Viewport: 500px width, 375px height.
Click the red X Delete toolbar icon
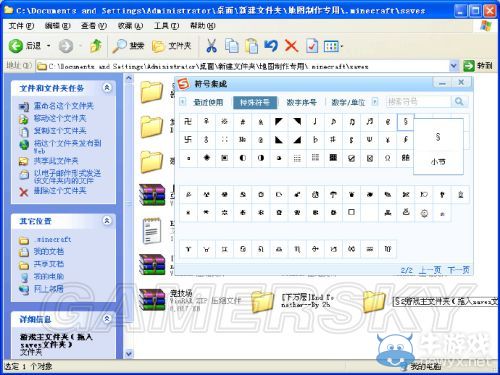[291, 46]
